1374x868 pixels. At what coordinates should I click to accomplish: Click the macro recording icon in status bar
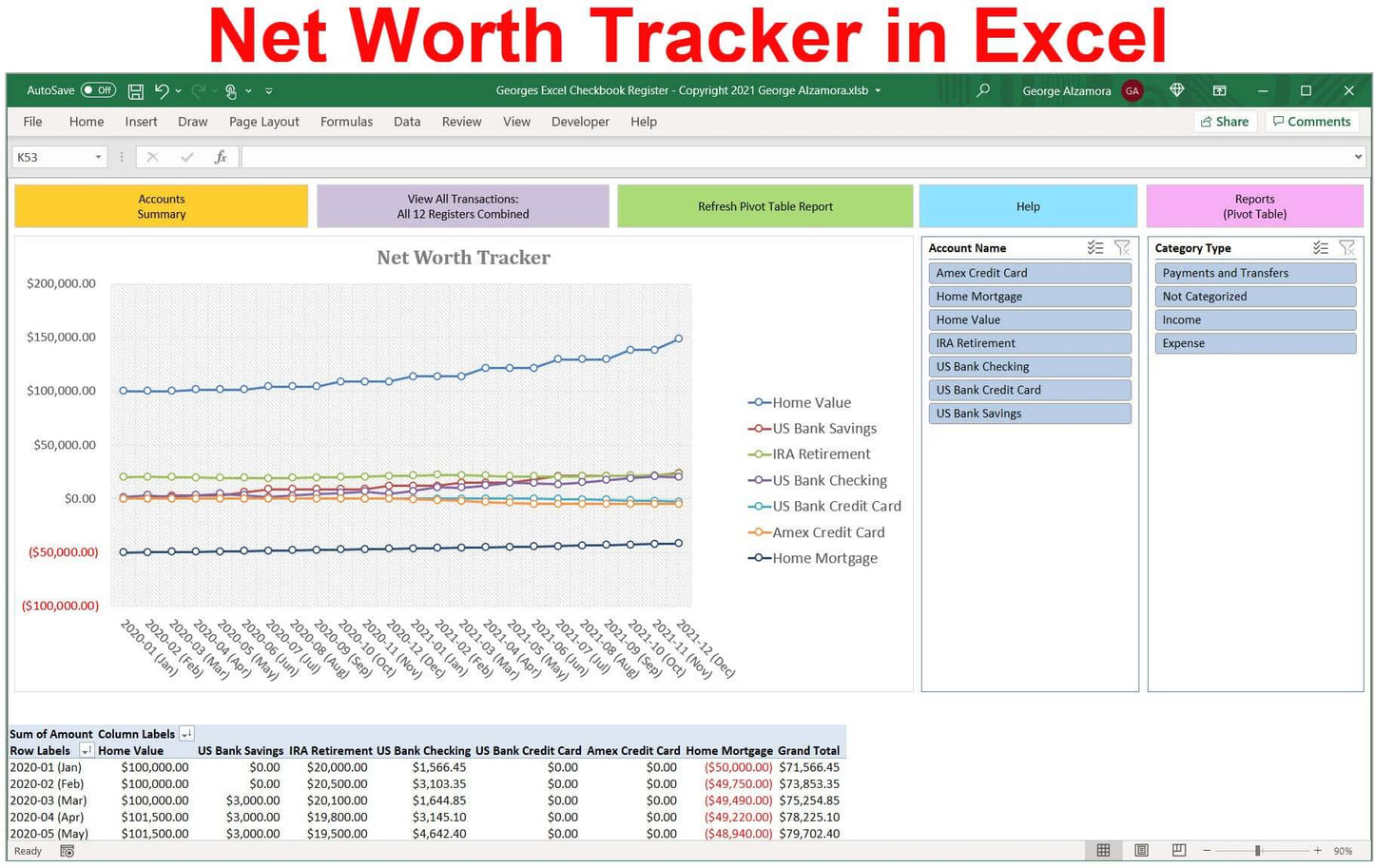pos(67,851)
